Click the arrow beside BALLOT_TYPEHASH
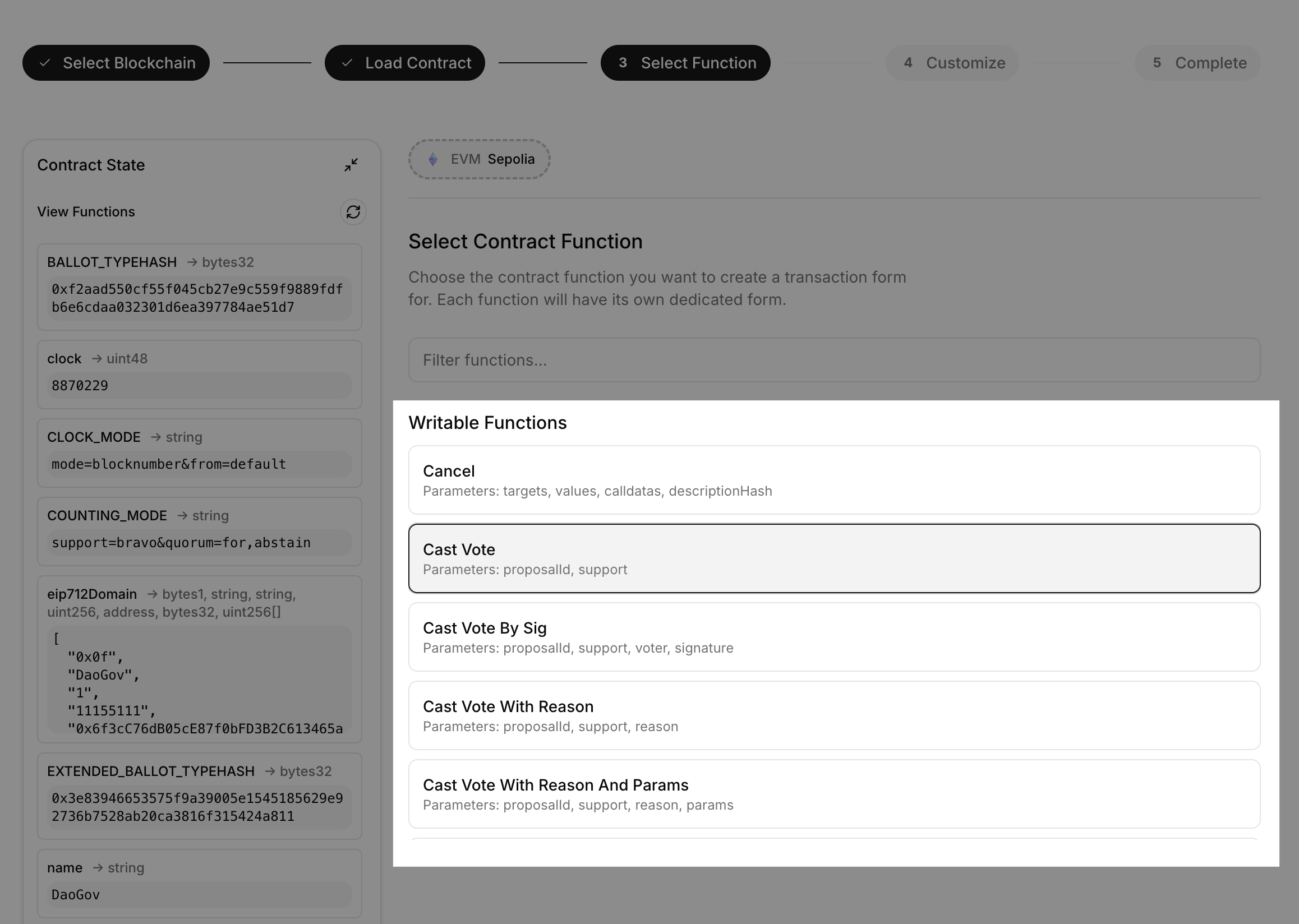The image size is (1299, 924). tap(191, 262)
